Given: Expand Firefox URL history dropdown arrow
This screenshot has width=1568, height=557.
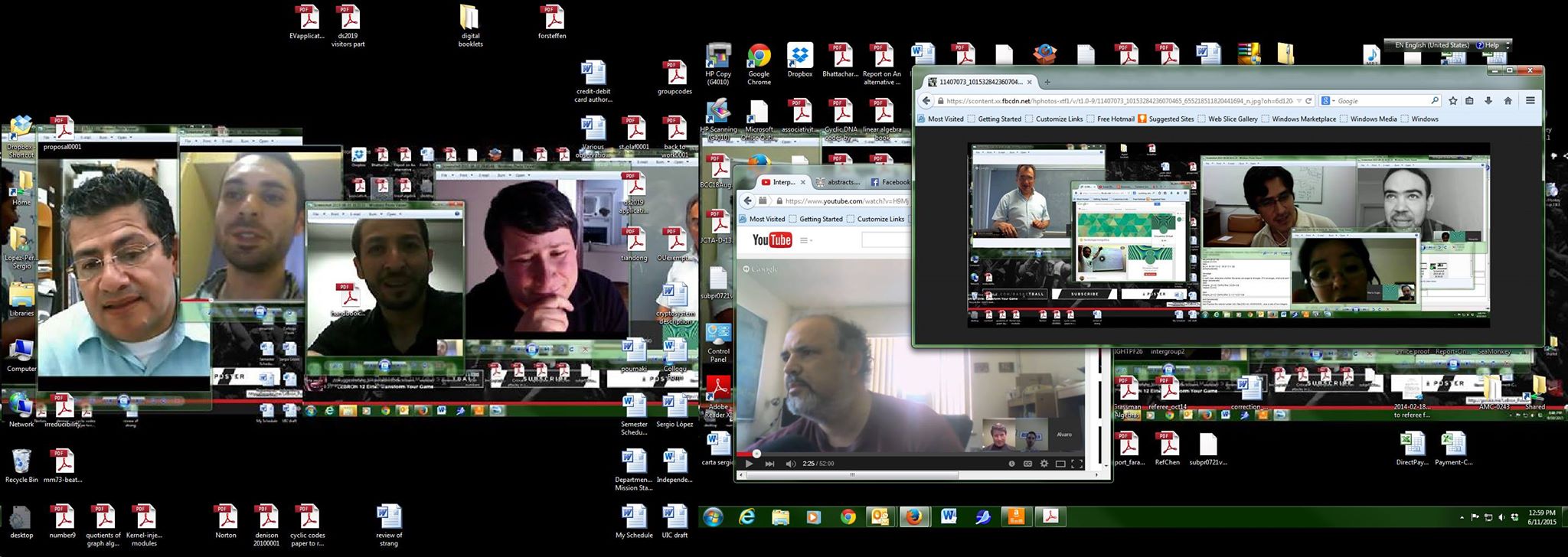Looking at the screenshot, I should coord(1298,101).
